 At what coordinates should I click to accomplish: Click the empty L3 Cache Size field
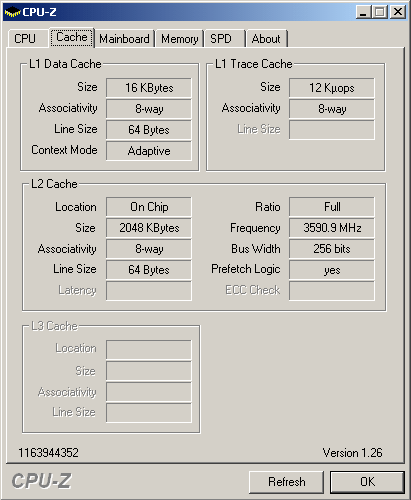tap(149, 371)
